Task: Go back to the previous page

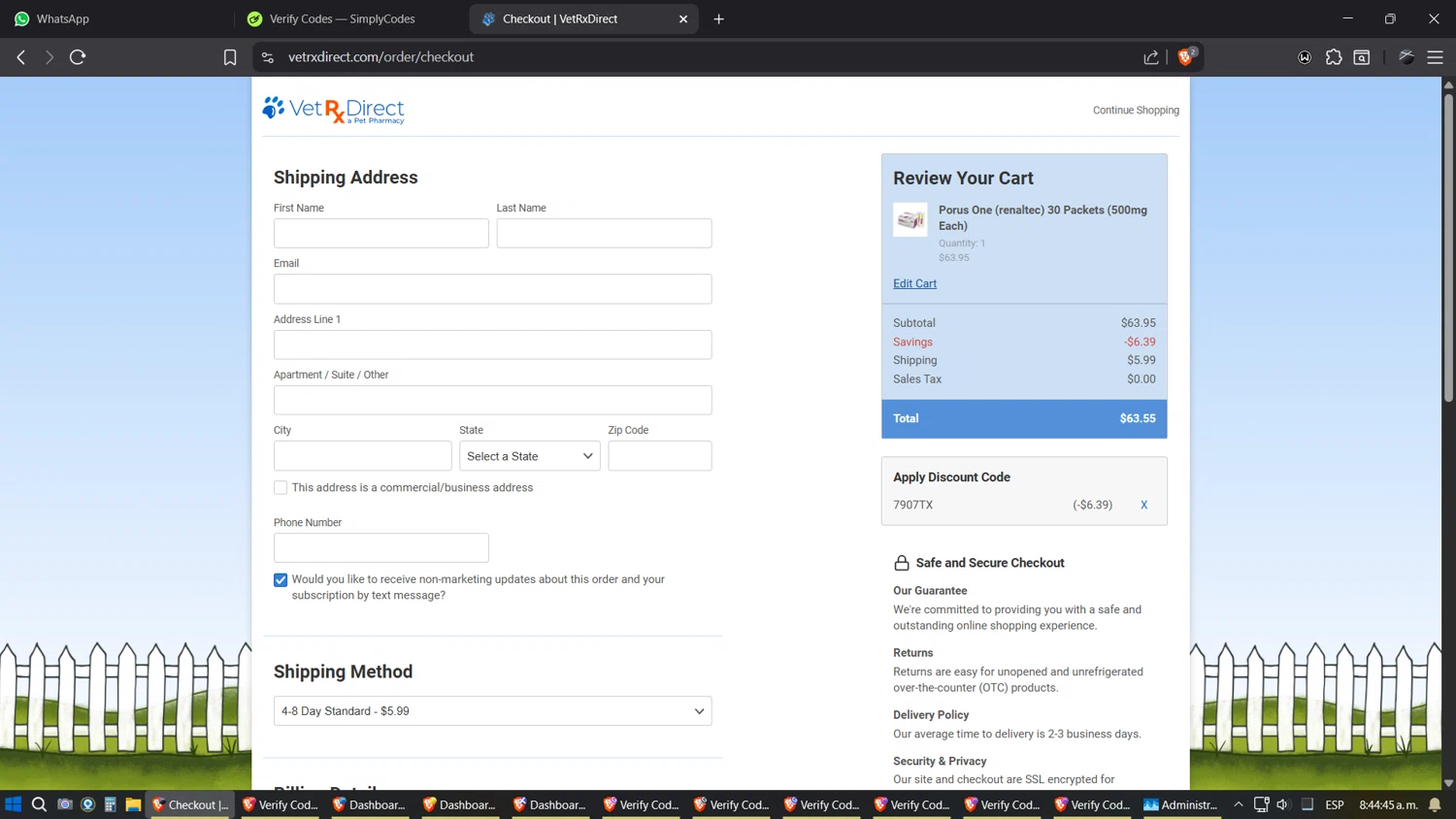Action: (21, 57)
